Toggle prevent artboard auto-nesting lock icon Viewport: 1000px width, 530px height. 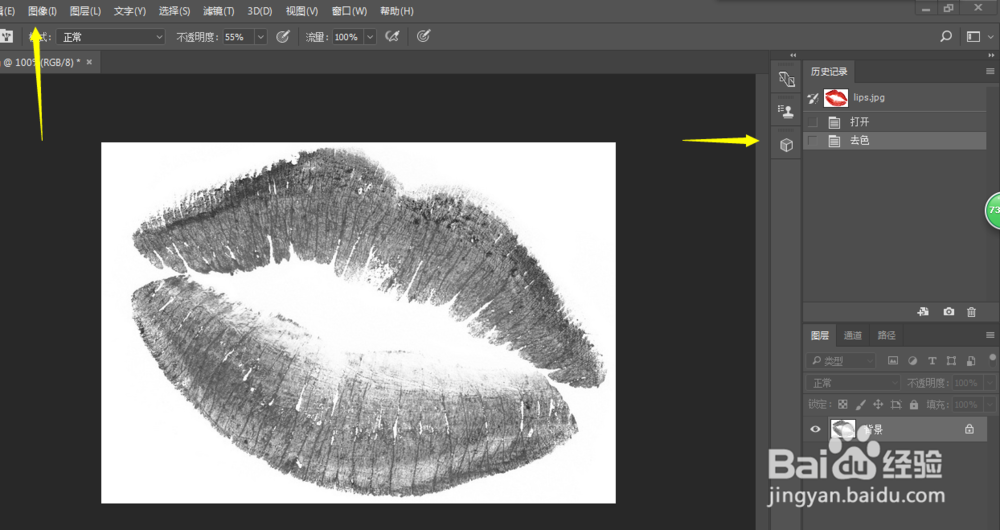click(x=896, y=404)
